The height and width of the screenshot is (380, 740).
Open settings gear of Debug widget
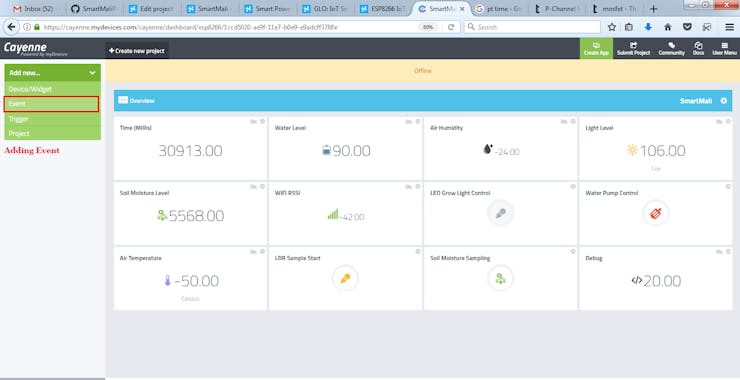pyautogui.click(x=728, y=252)
